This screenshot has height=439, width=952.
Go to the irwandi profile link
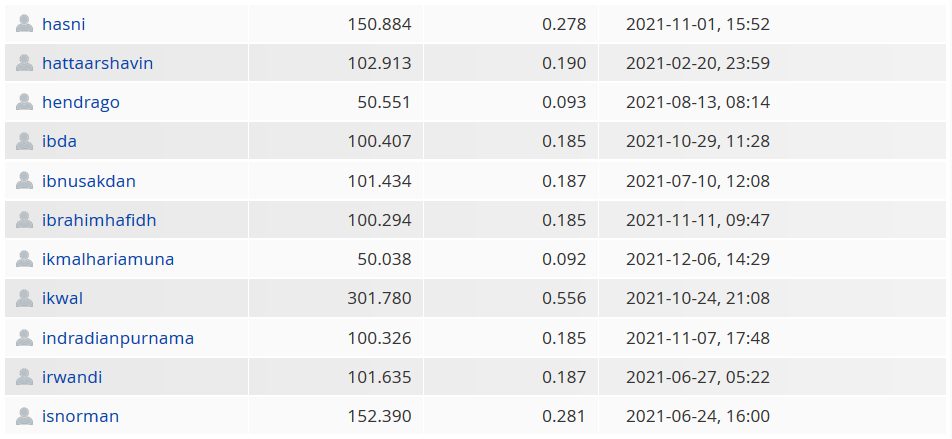72,377
